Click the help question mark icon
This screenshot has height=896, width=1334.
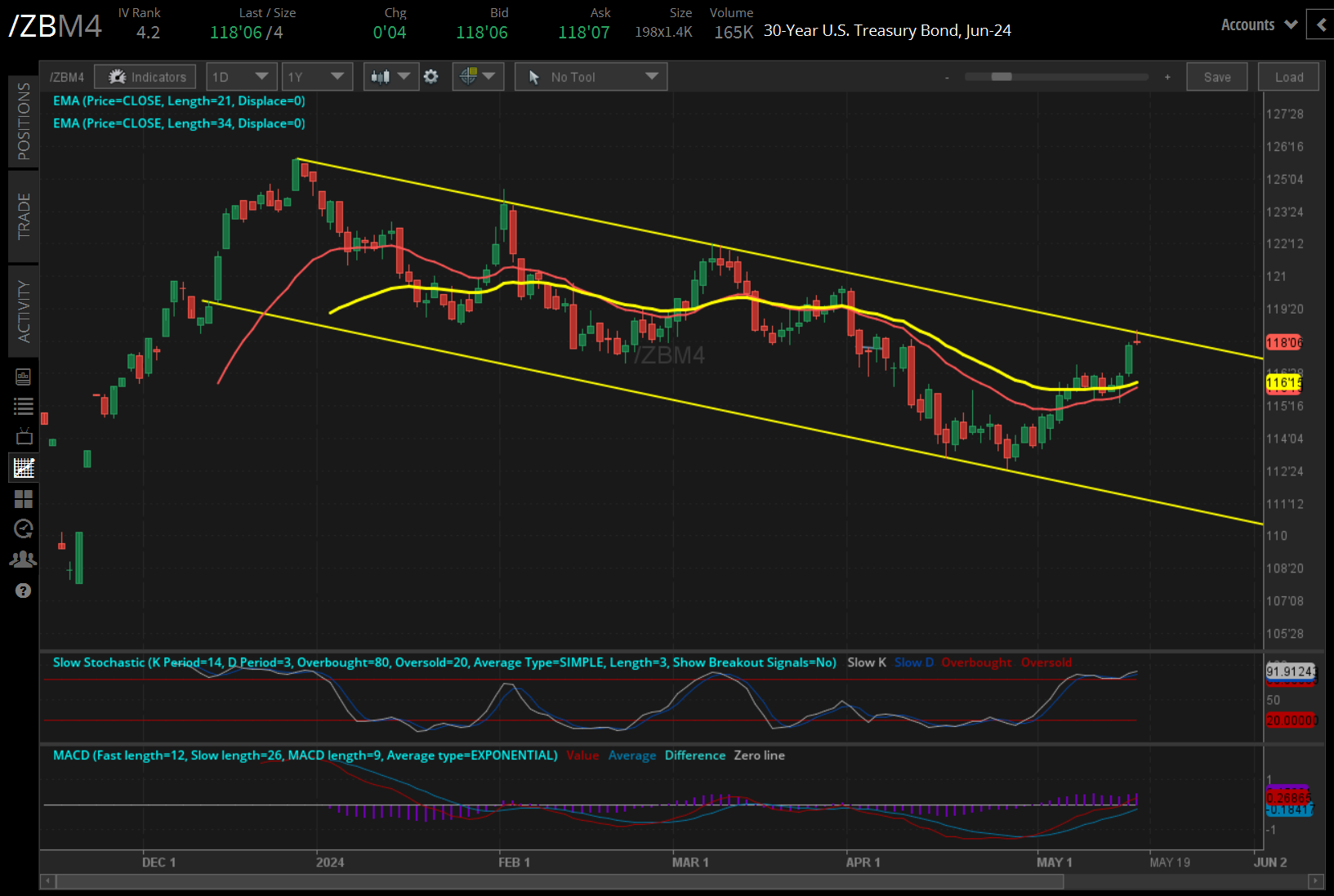pyautogui.click(x=23, y=591)
